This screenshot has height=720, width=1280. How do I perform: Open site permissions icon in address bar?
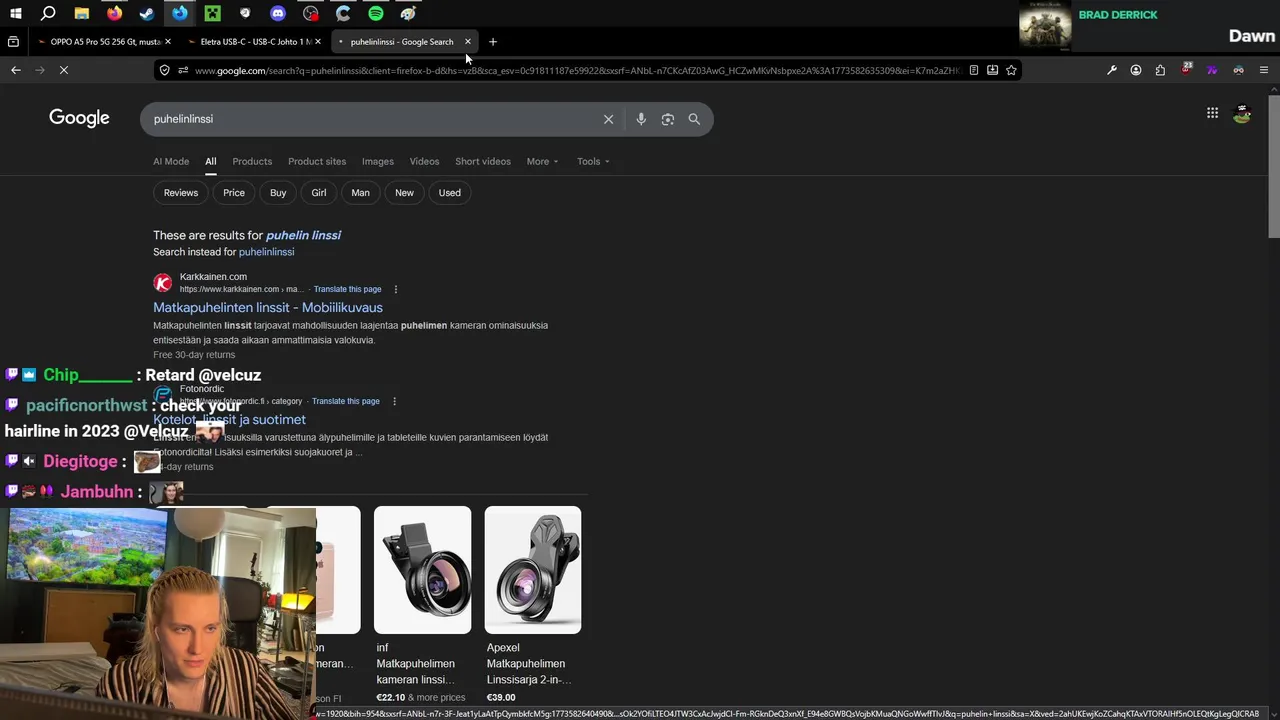click(x=183, y=70)
